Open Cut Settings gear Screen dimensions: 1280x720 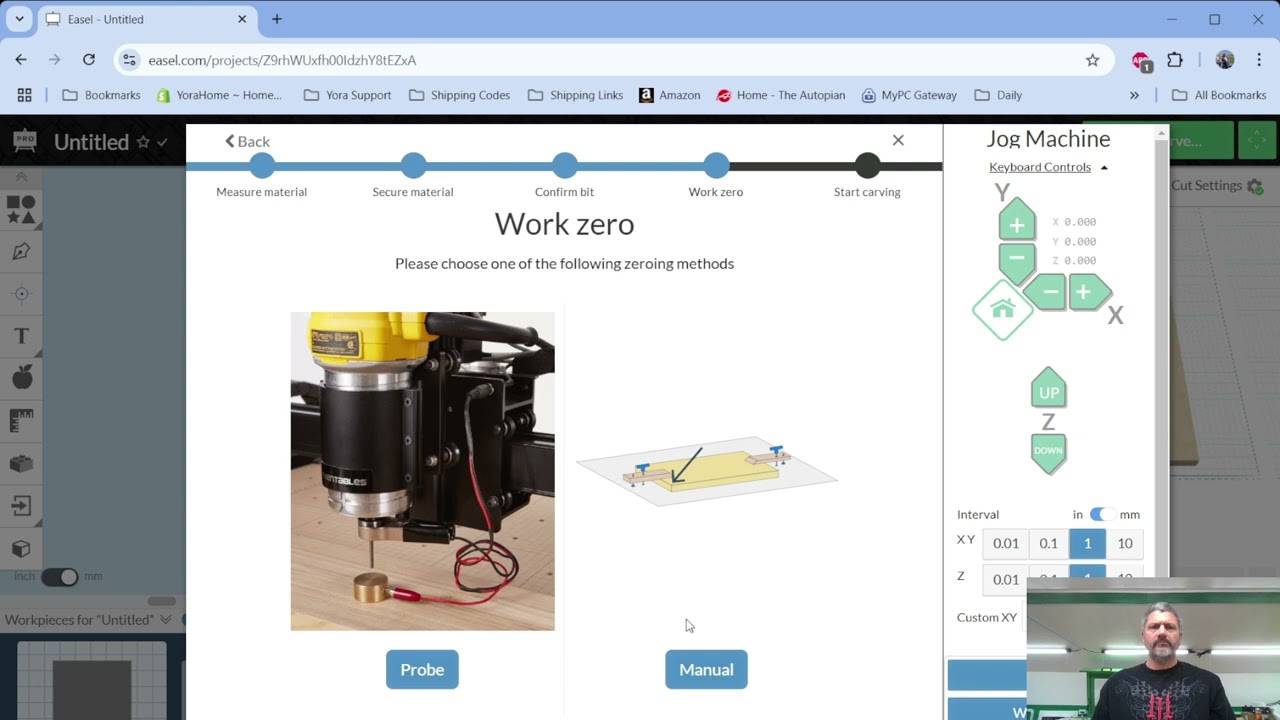pos(1255,186)
